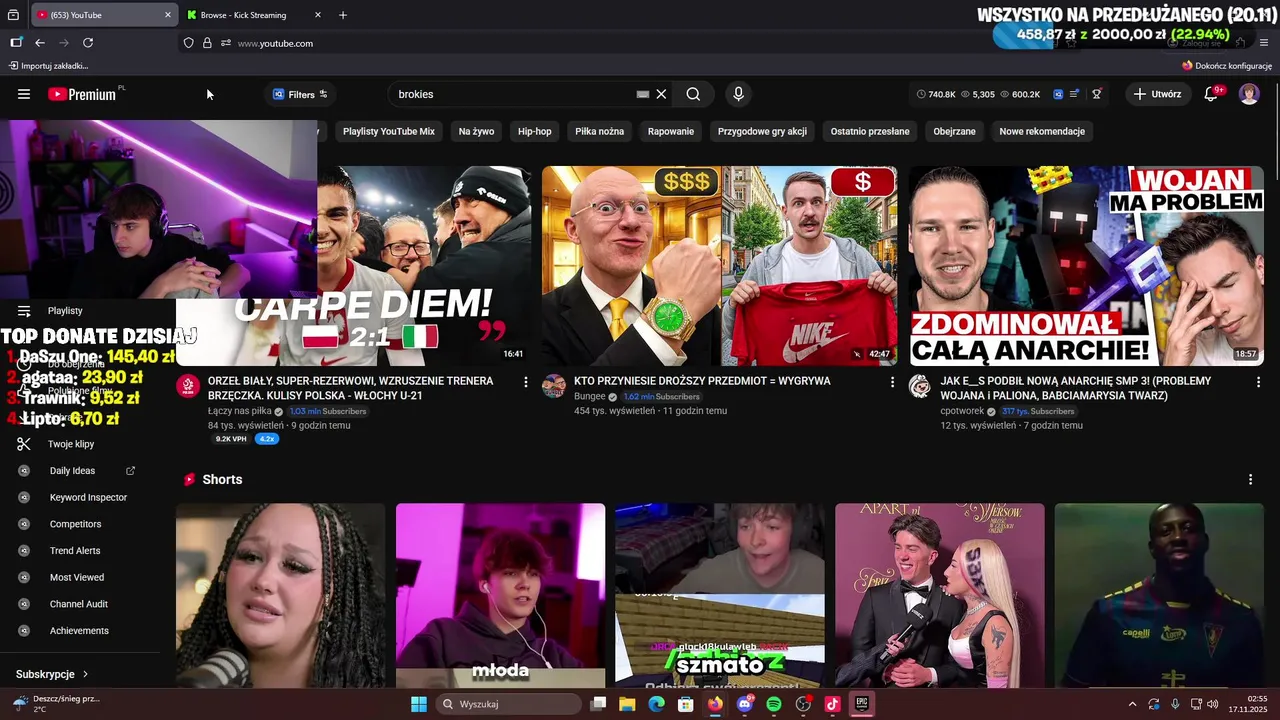Click the Importuj zakładki bookmark item
Viewport: 1280px width, 720px height.
pyautogui.click(x=49, y=66)
